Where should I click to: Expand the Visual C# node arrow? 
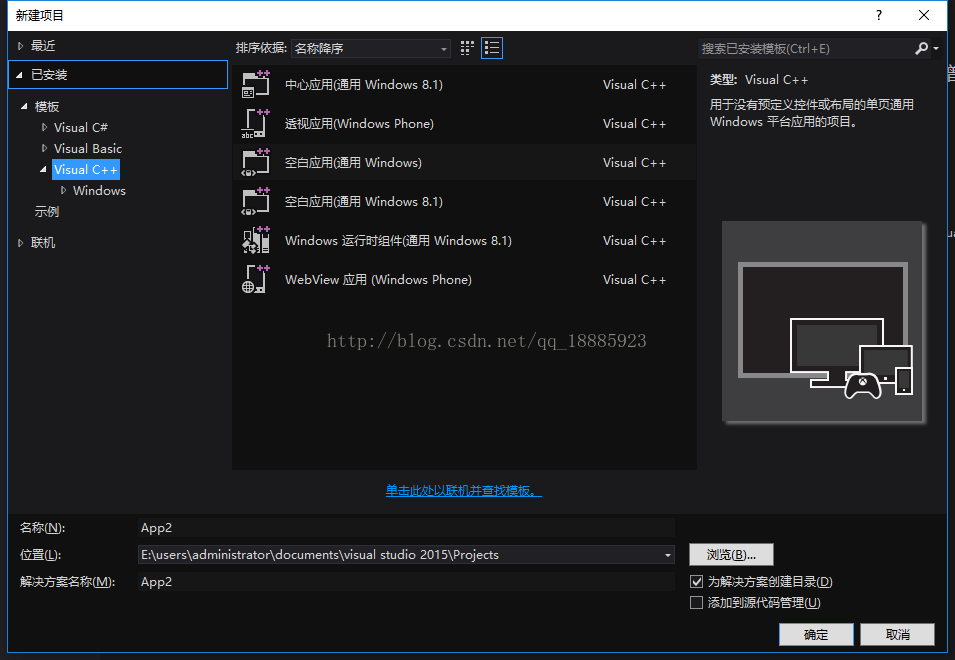pos(44,127)
